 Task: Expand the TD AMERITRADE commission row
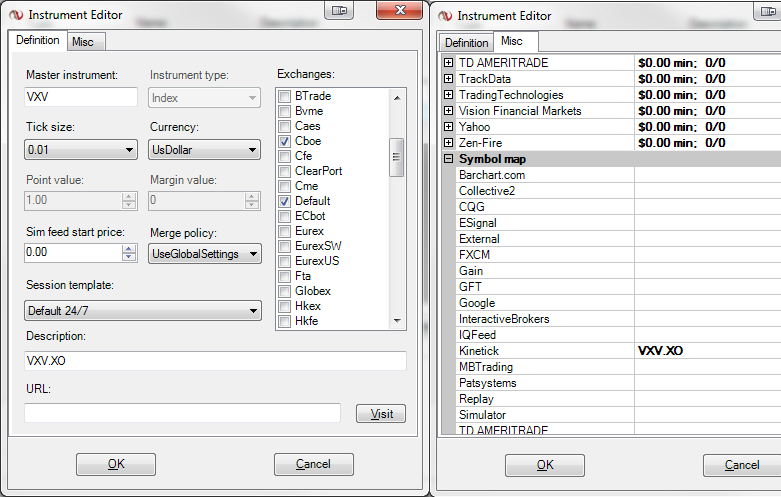point(448,63)
